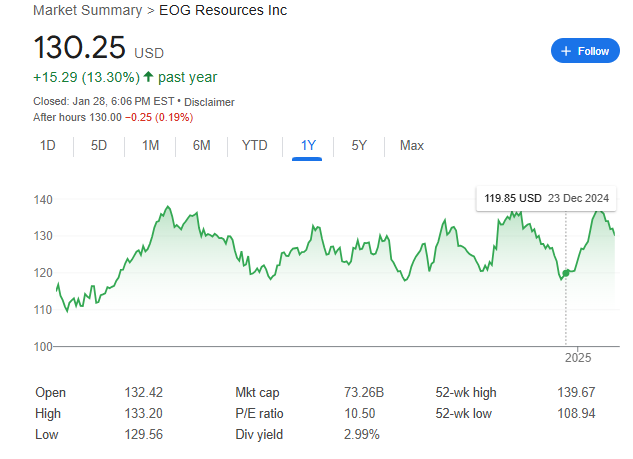Viewport: 633px width, 459px height.
Task: Click the 110 y-axis label
Action: (43, 310)
